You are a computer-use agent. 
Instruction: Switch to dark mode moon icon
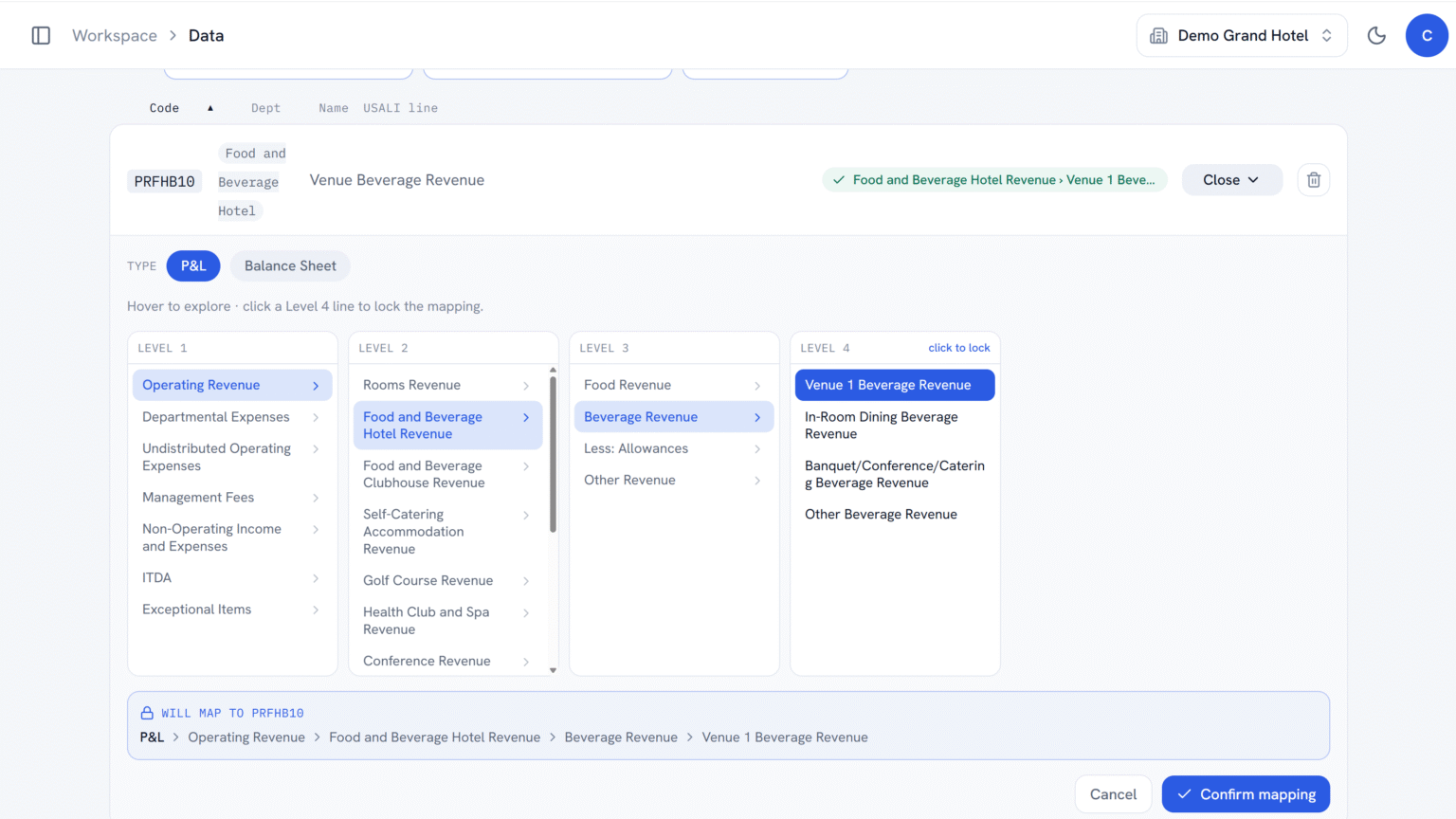tap(1376, 35)
